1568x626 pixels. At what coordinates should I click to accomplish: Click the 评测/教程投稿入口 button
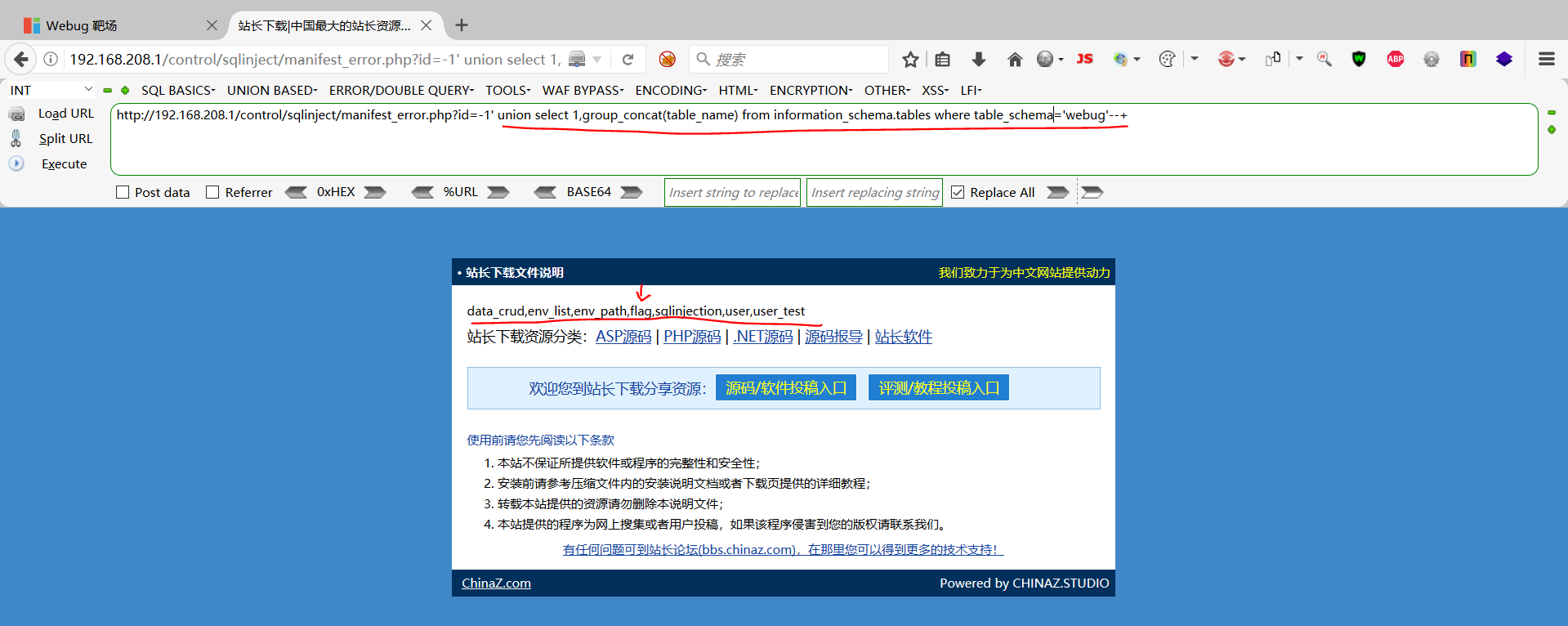(939, 387)
